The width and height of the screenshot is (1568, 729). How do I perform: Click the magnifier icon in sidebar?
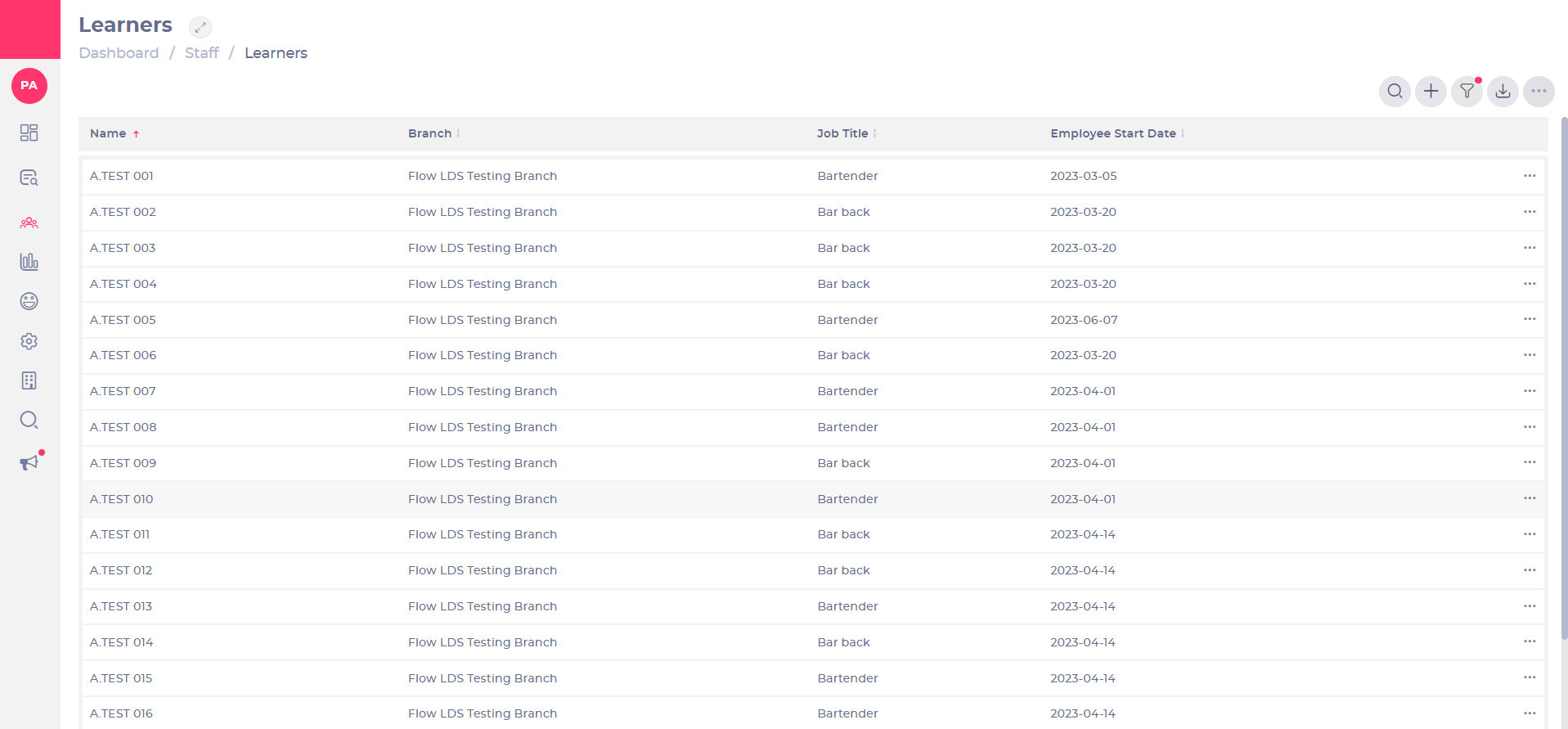pos(29,420)
